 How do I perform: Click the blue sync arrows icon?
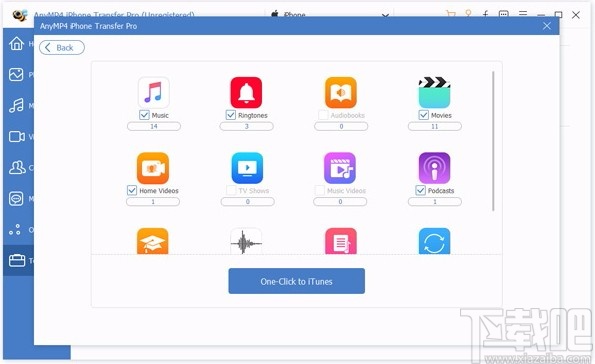click(434, 241)
